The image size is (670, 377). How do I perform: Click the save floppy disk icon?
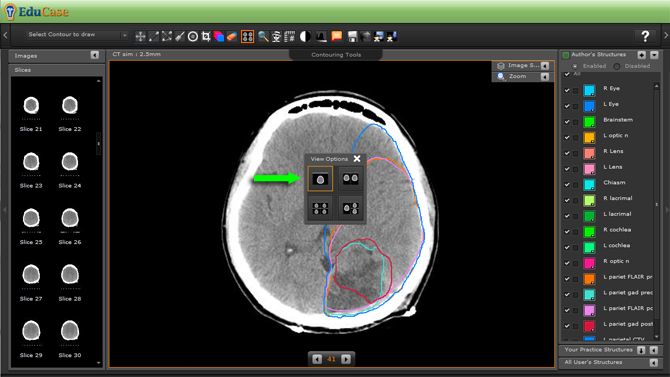click(352, 37)
